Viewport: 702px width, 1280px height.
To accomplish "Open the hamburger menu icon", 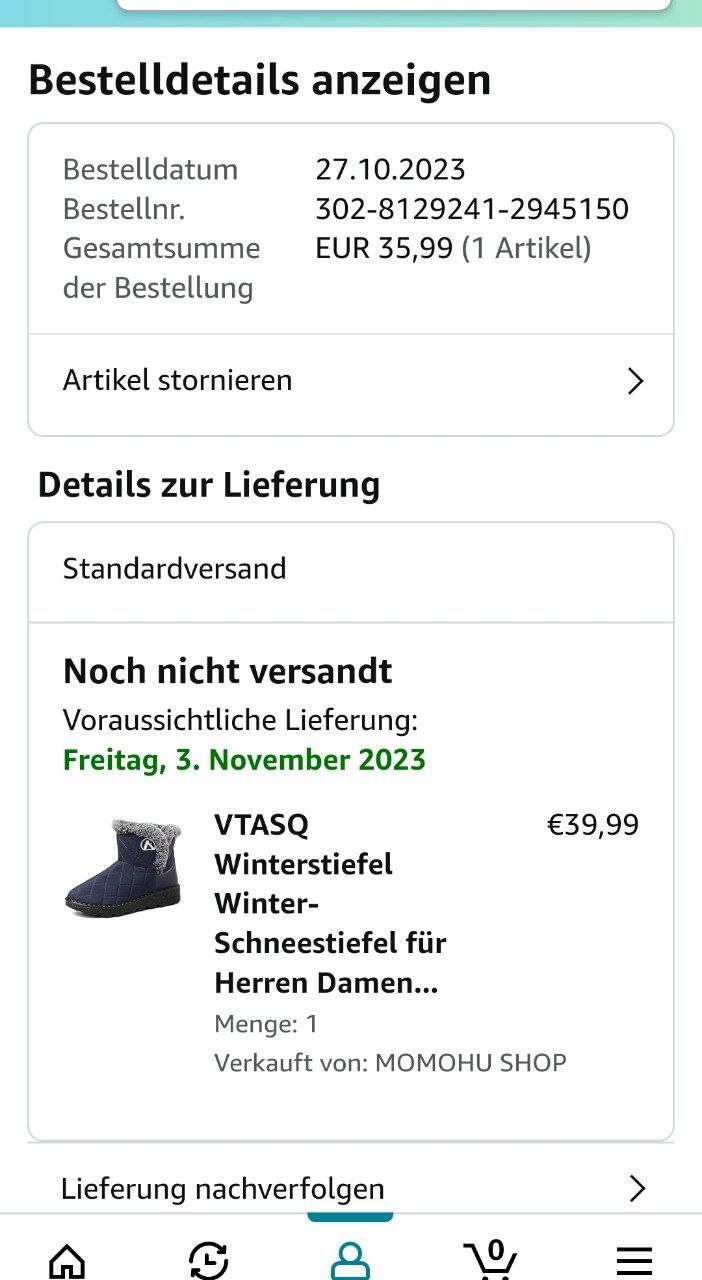I will (634, 1259).
